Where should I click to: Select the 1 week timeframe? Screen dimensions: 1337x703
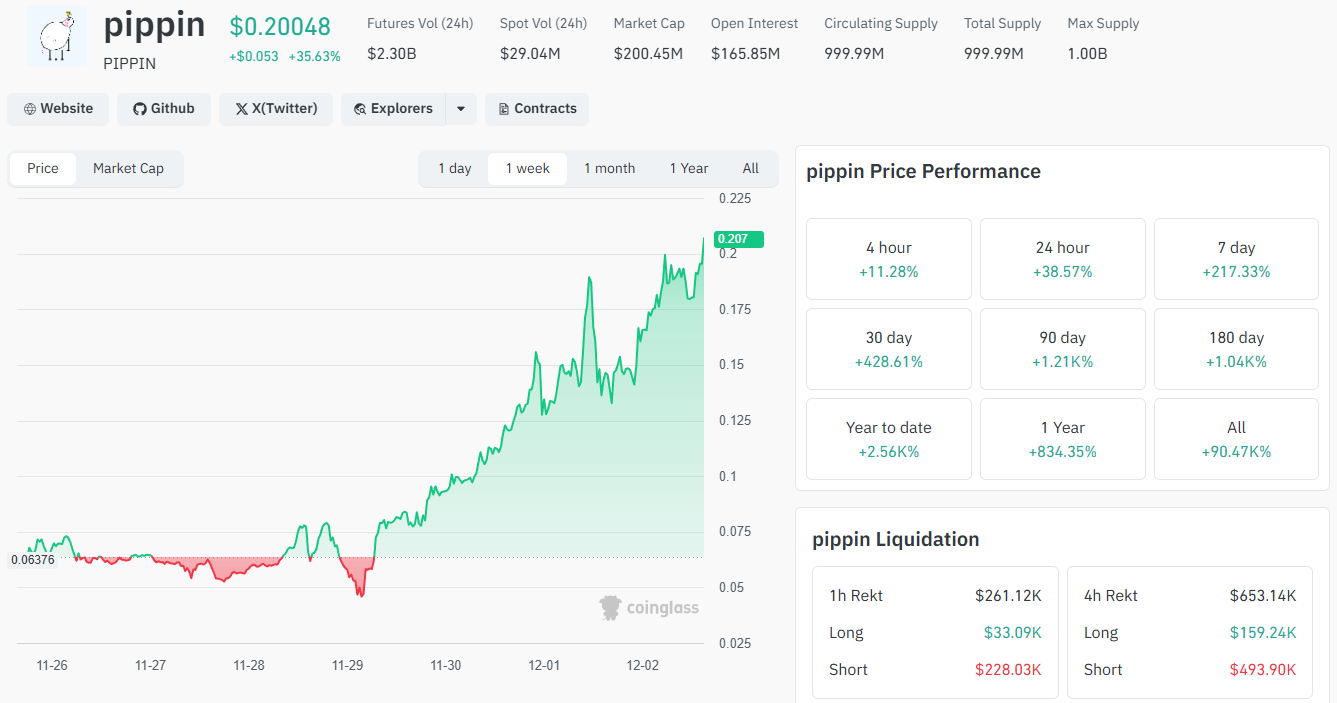[527, 168]
